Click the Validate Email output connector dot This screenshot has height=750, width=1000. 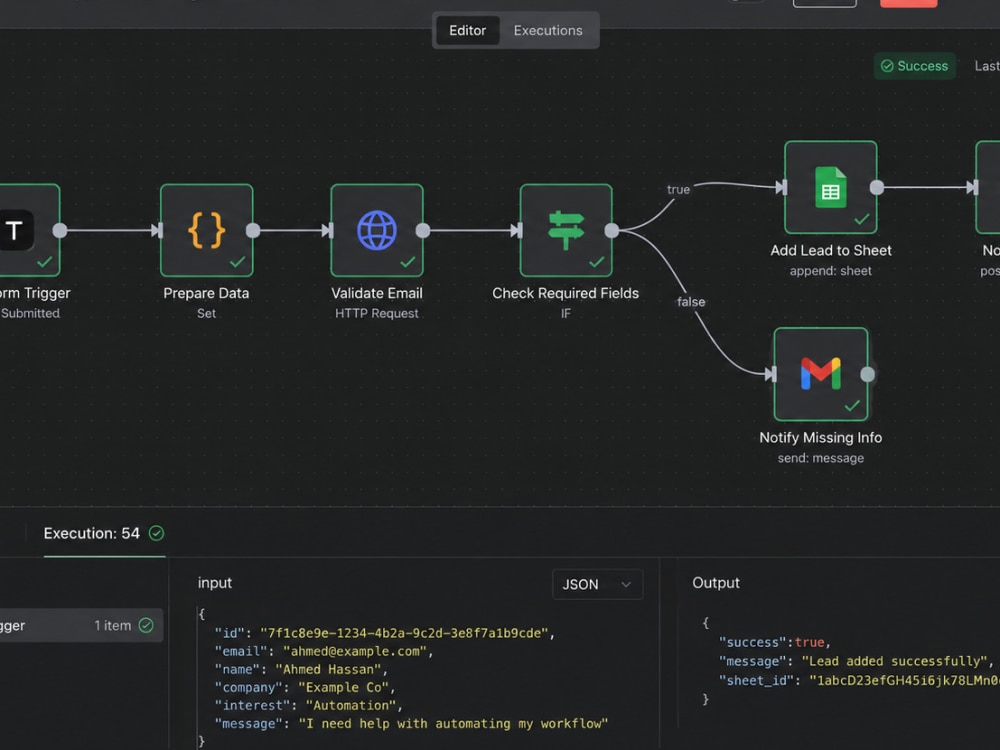[x=423, y=230]
